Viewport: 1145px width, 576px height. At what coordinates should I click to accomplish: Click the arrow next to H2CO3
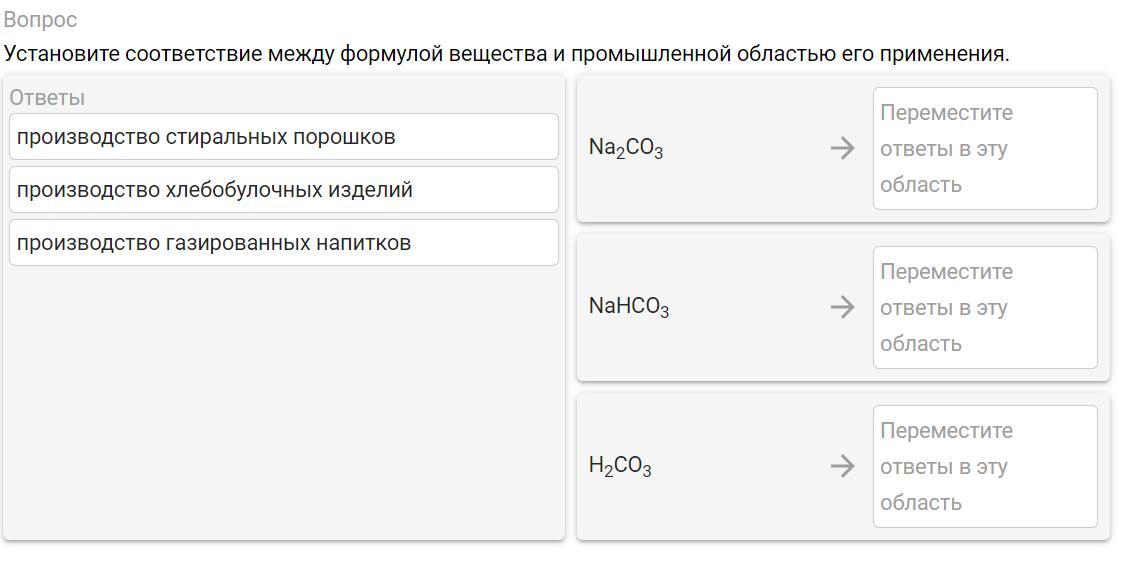[842, 466]
